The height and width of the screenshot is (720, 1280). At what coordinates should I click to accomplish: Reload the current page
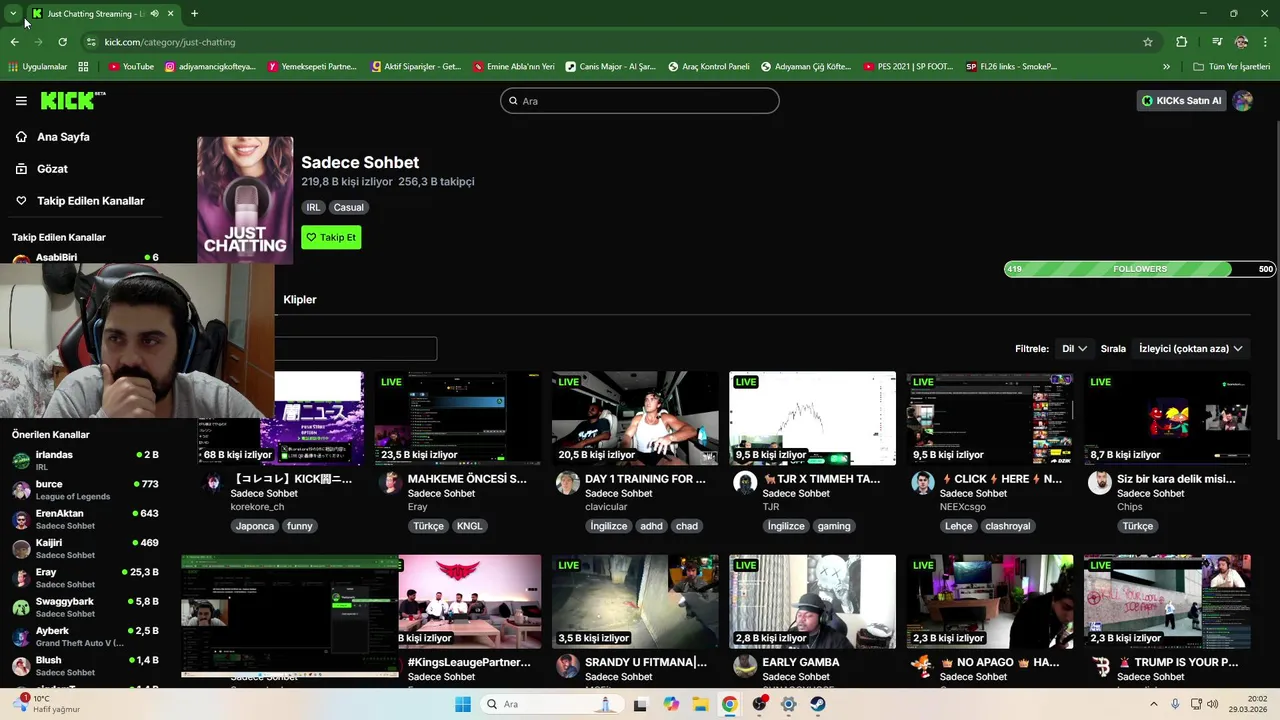[x=62, y=42]
